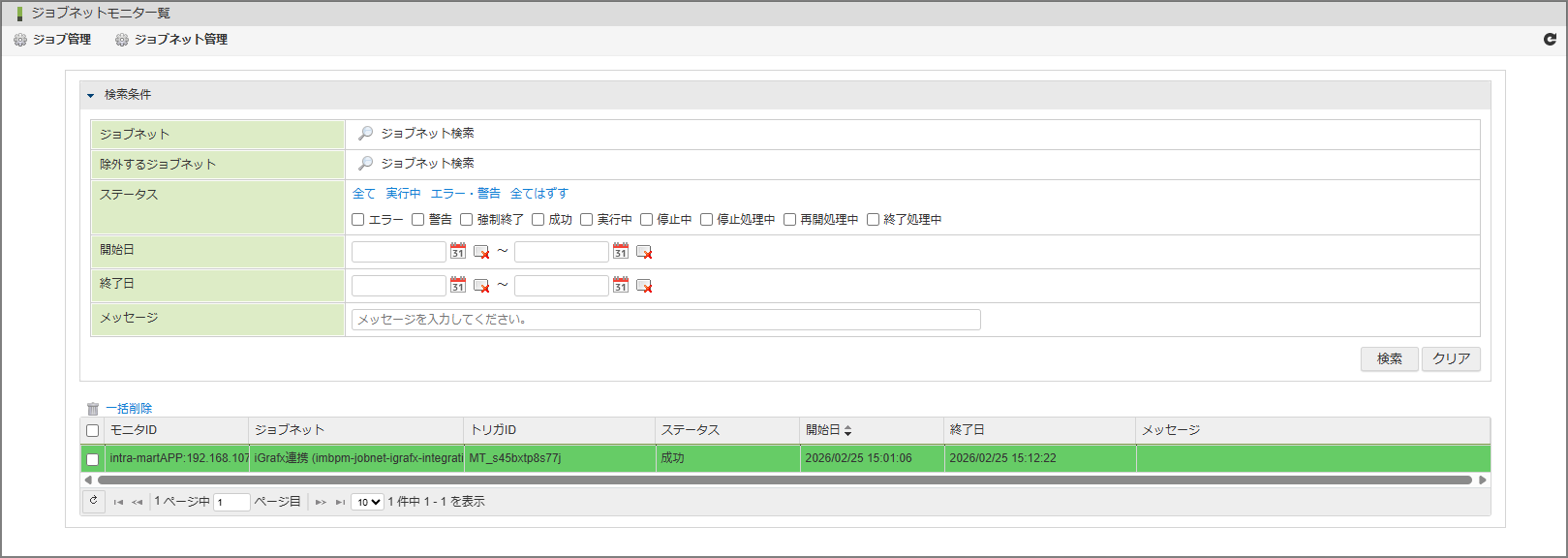Check the 停止処理中 status checkbox

point(707,220)
